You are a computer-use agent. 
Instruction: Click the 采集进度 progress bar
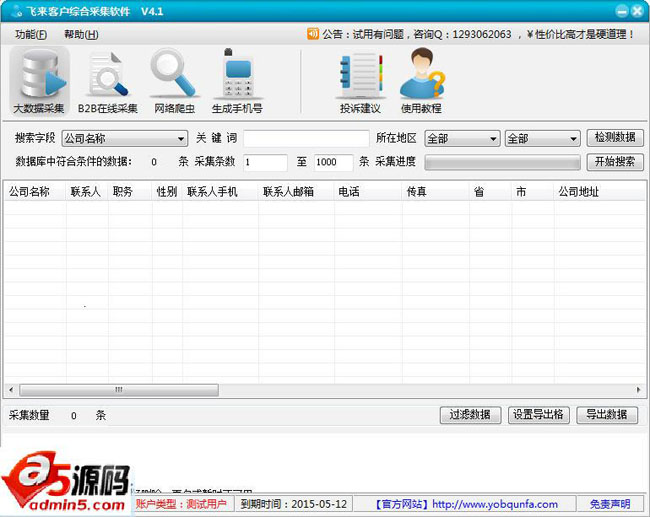point(502,163)
